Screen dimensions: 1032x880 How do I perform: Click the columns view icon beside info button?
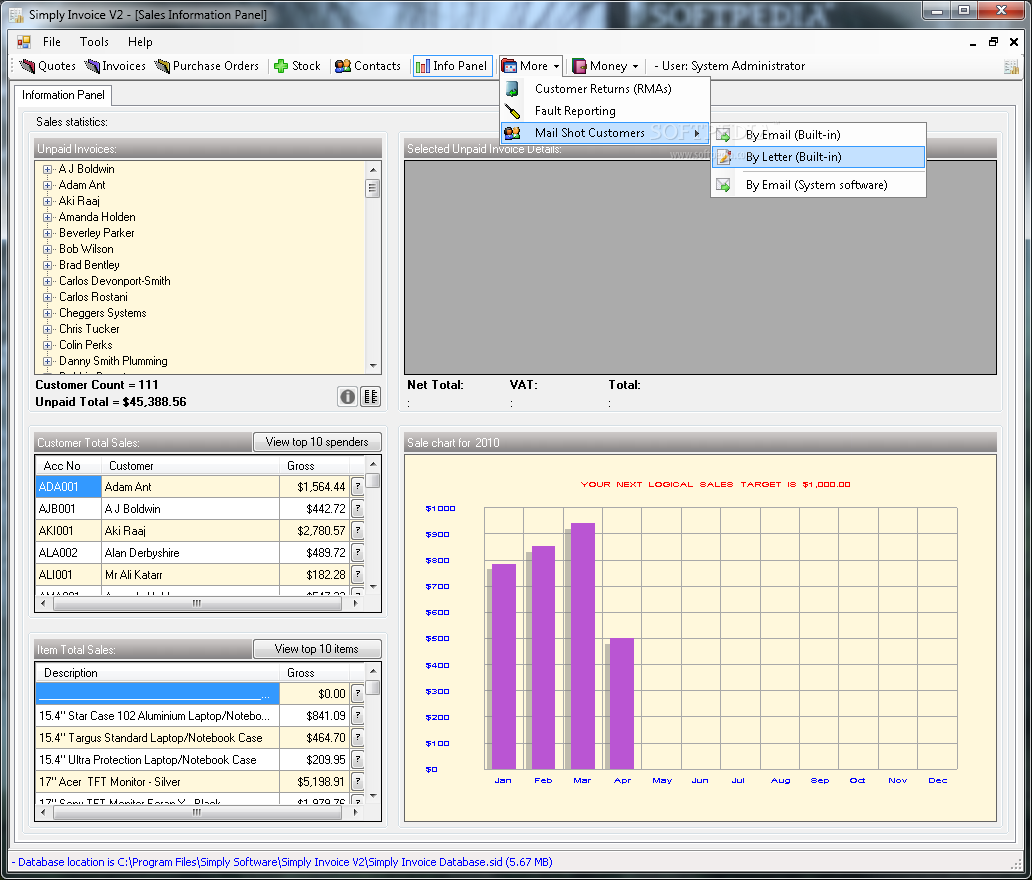371,396
